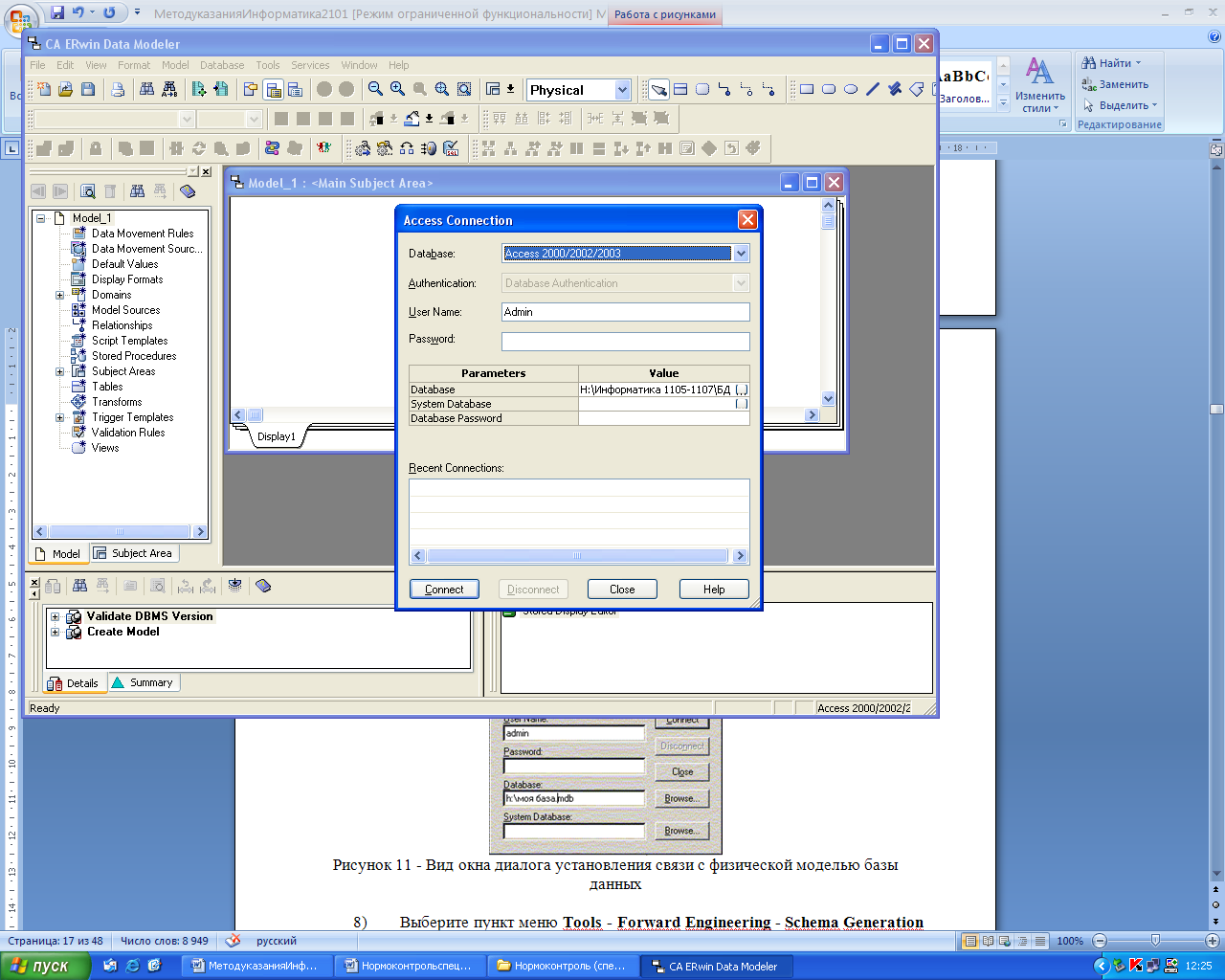The height and width of the screenshot is (980, 1225).
Task: Click the Save icon in ERwin toolbar
Action: click(x=88, y=89)
